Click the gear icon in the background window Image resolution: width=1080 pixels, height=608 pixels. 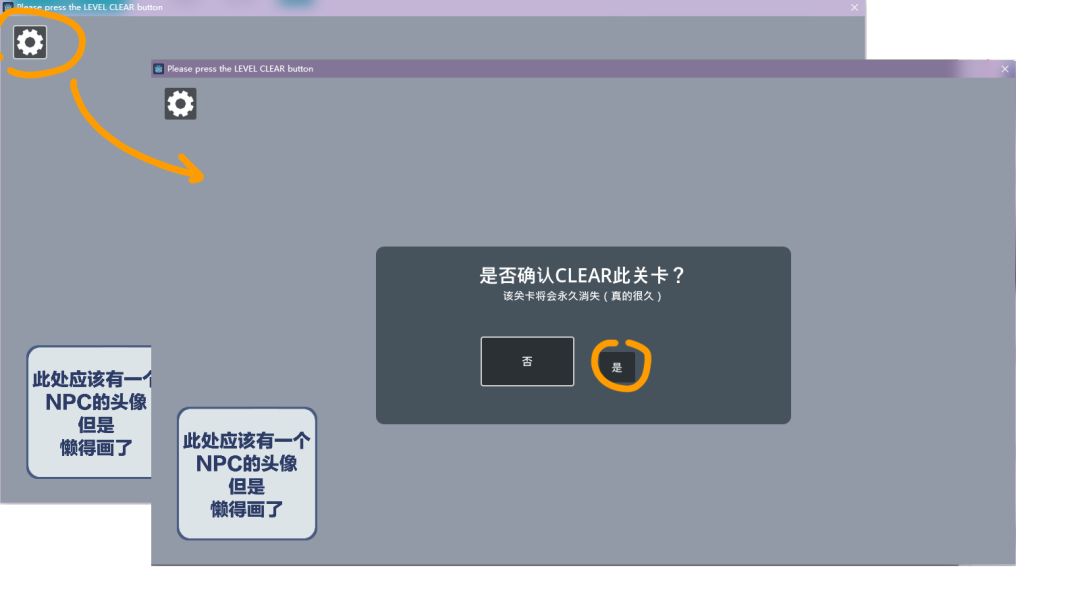click(x=30, y=42)
